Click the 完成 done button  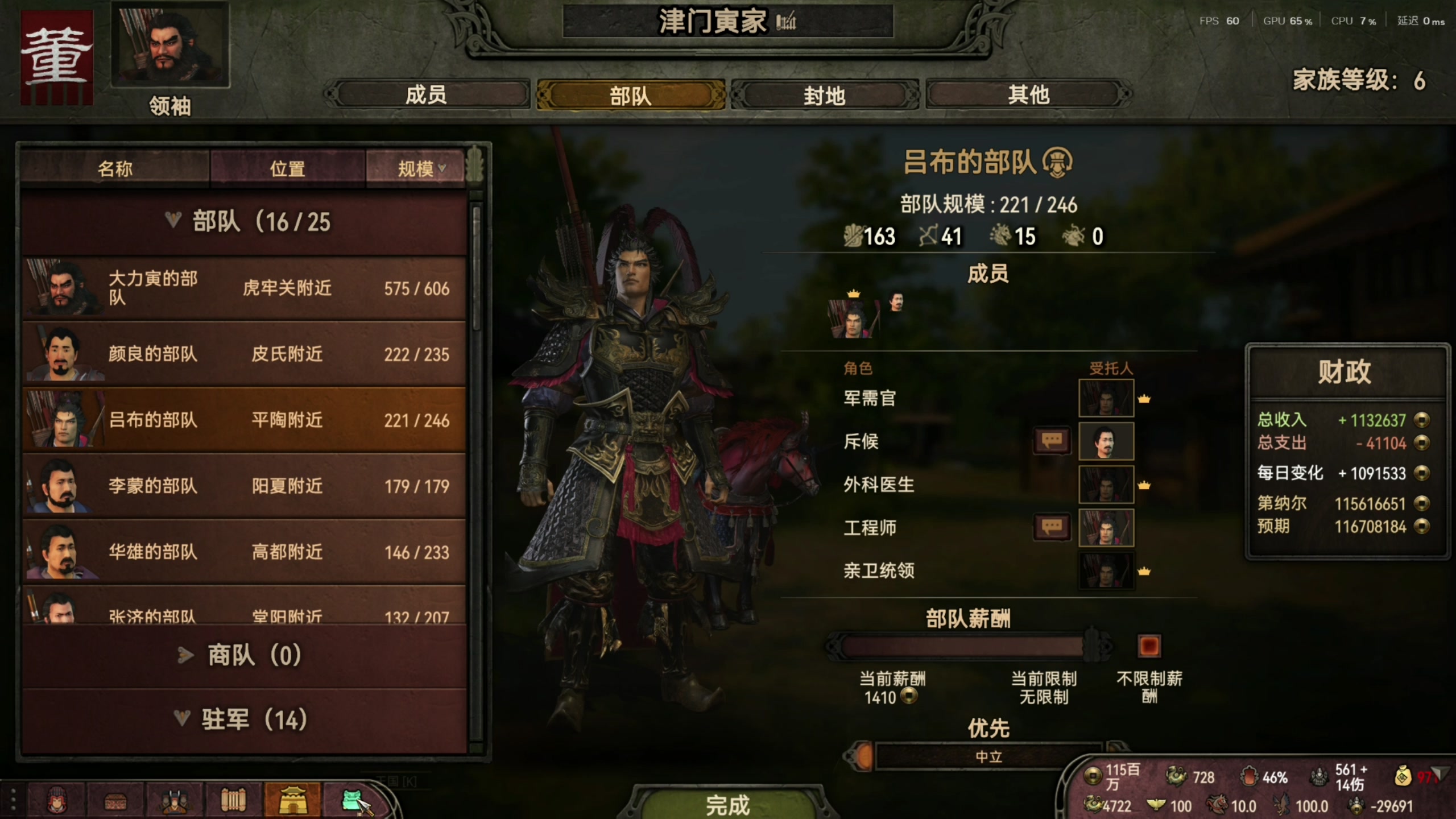point(728,804)
